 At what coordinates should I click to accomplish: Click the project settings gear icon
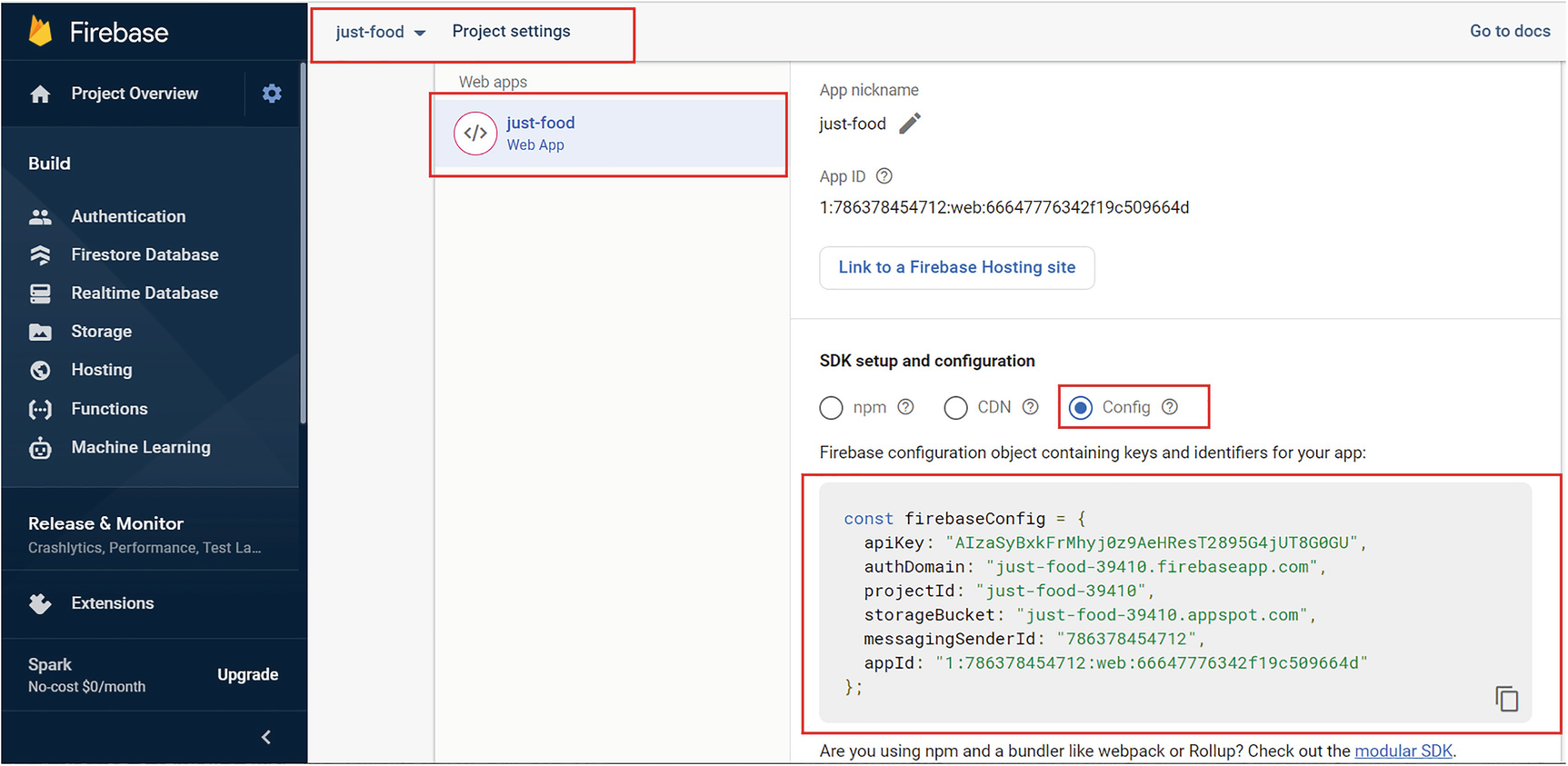[x=271, y=94]
